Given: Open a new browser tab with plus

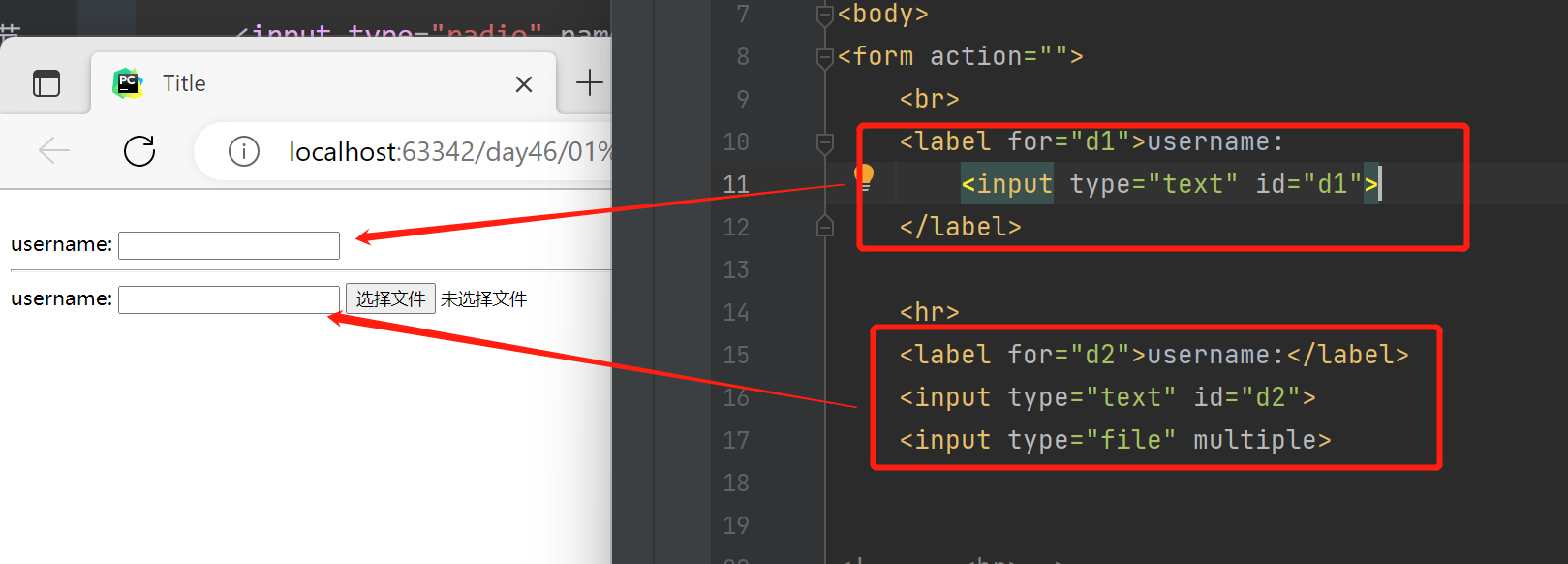Looking at the screenshot, I should [589, 83].
